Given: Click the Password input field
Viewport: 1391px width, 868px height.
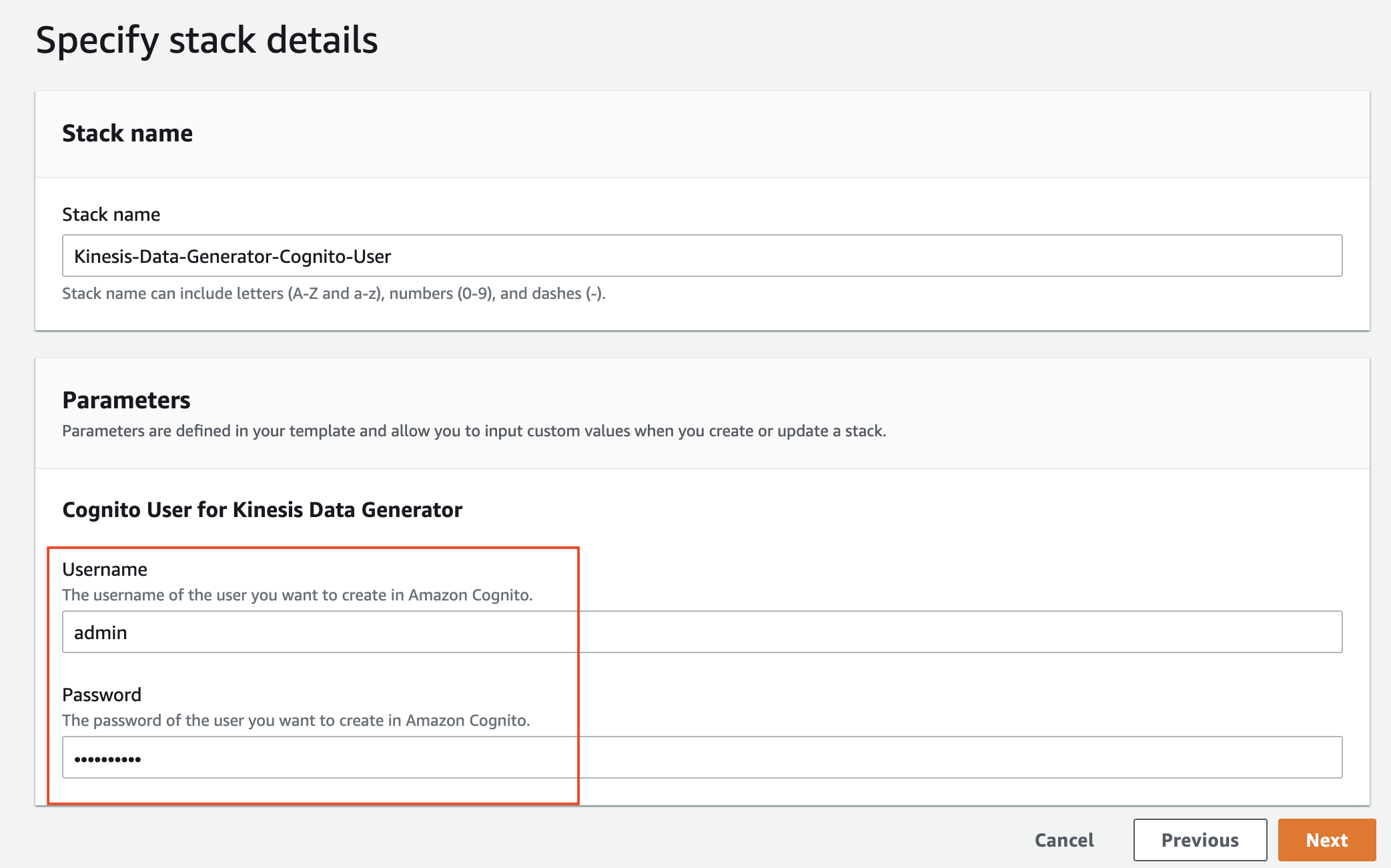Looking at the screenshot, I should 702,757.
